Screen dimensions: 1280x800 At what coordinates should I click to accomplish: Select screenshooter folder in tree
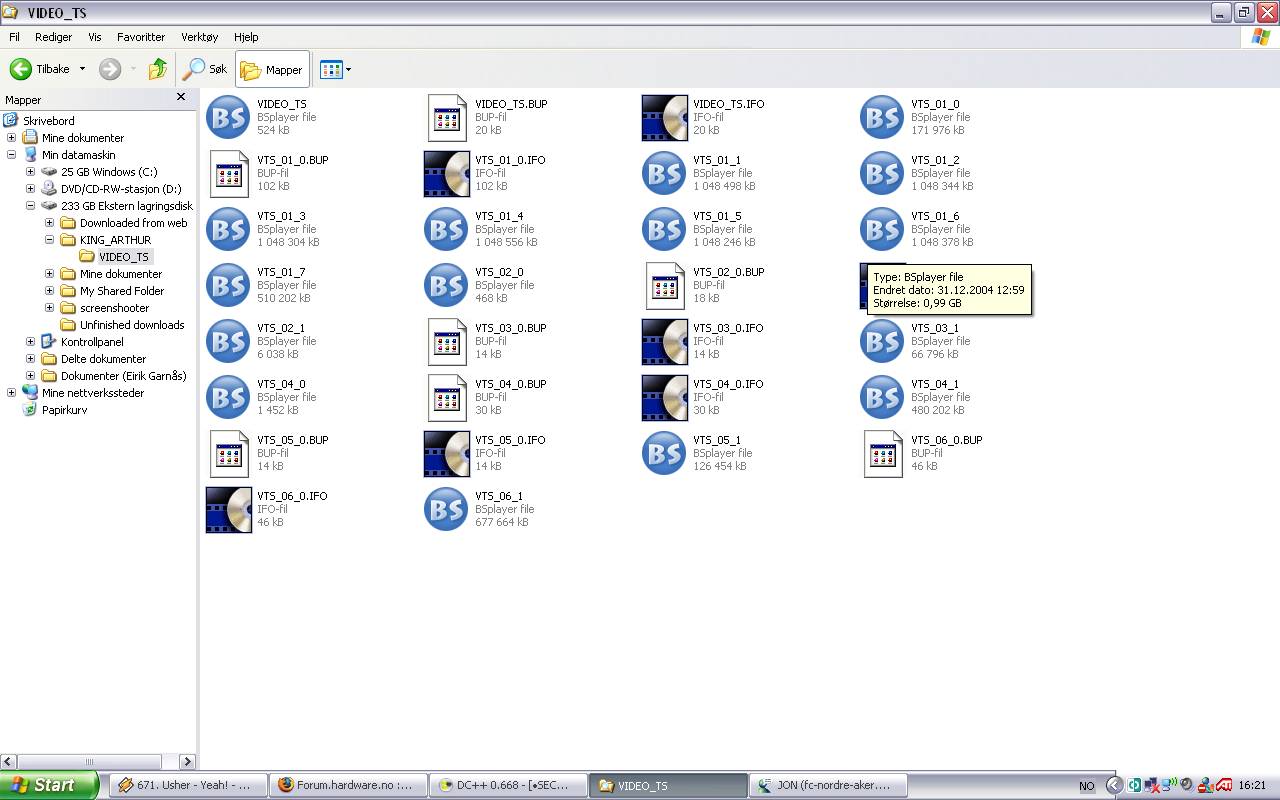pos(115,308)
